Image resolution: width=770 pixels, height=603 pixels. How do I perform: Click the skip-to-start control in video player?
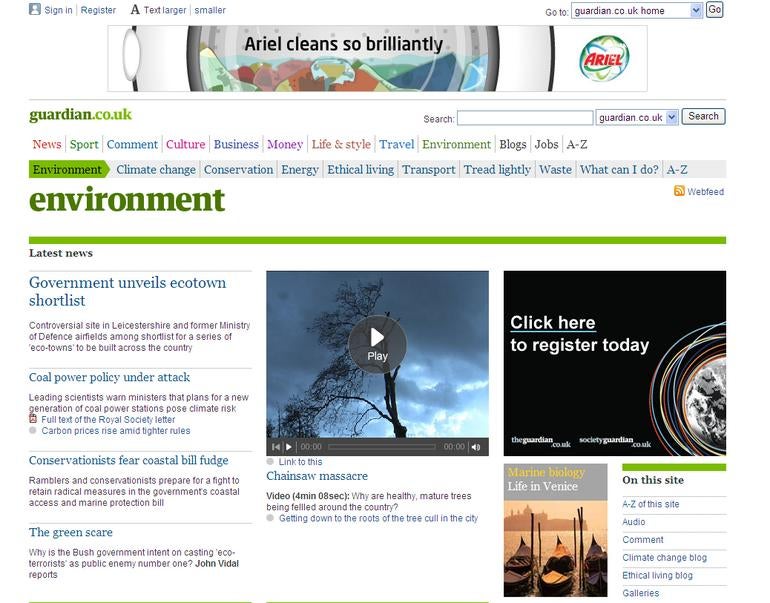(x=276, y=447)
